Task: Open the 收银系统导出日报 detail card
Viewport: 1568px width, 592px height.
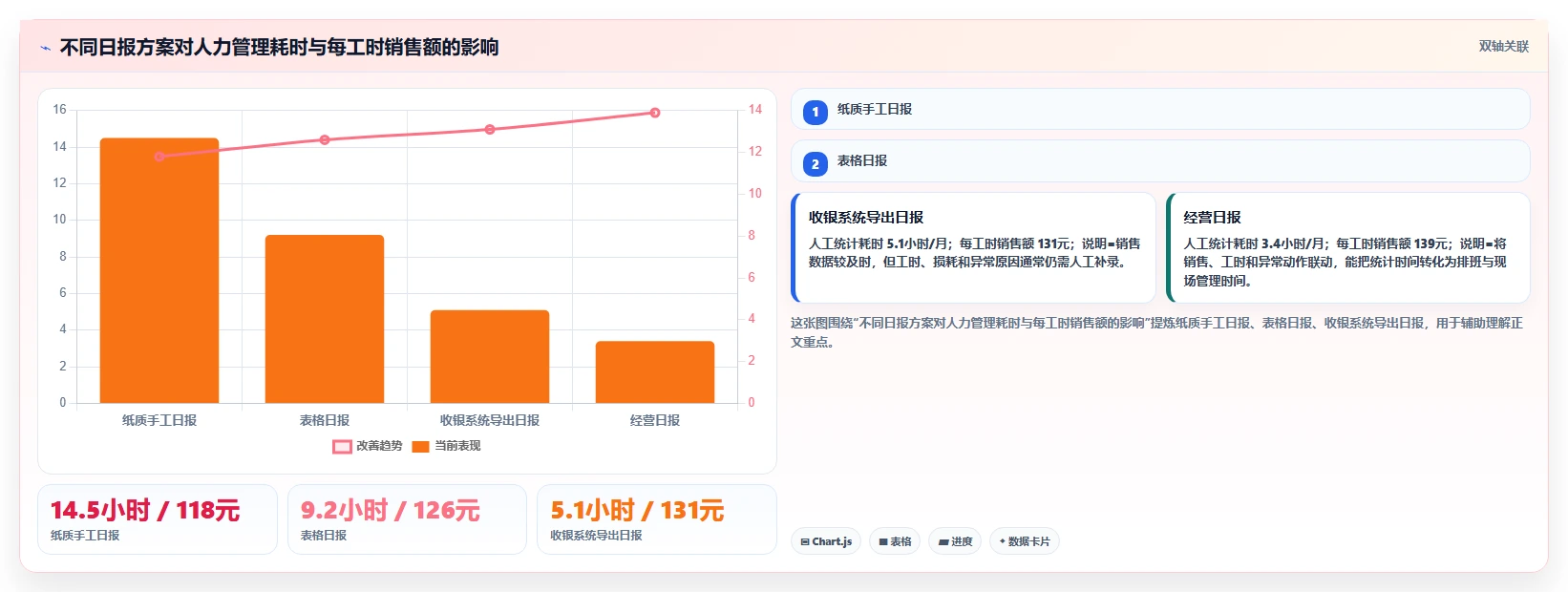Action: tap(973, 247)
